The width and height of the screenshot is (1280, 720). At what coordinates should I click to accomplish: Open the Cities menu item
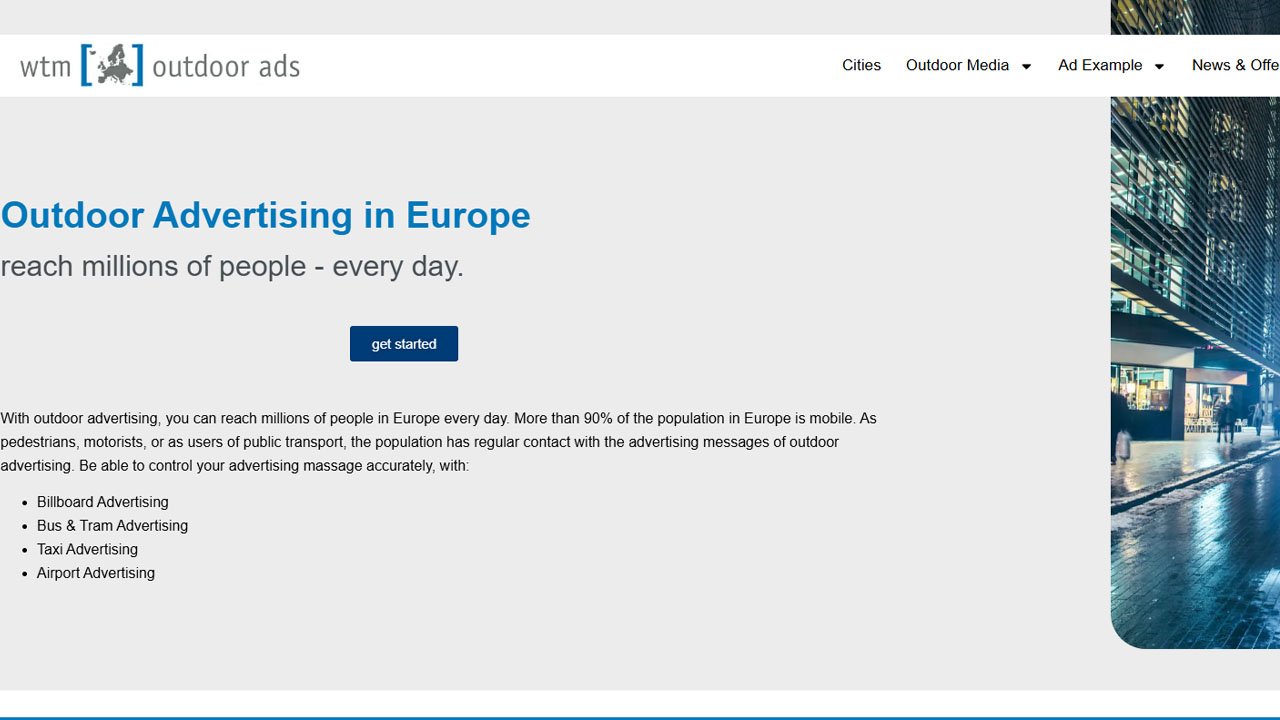pos(861,65)
